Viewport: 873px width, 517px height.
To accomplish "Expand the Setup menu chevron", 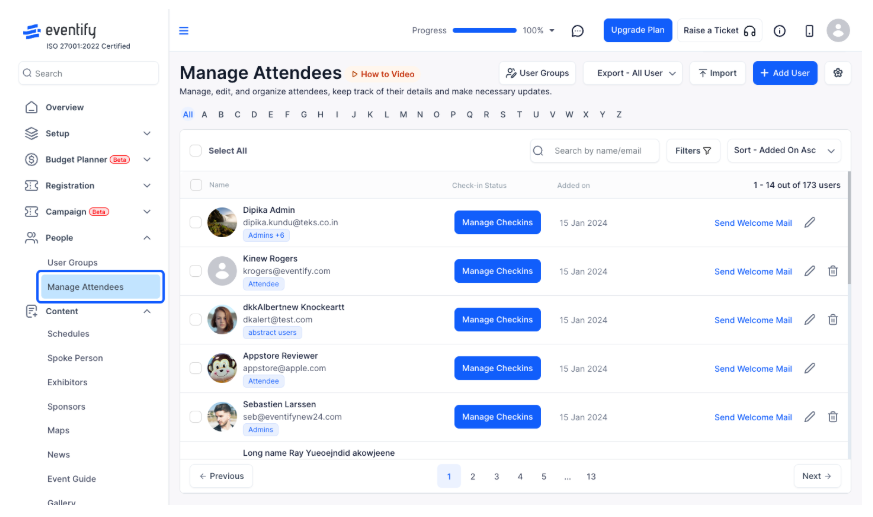I will pyautogui.click(x=147, y=133).
